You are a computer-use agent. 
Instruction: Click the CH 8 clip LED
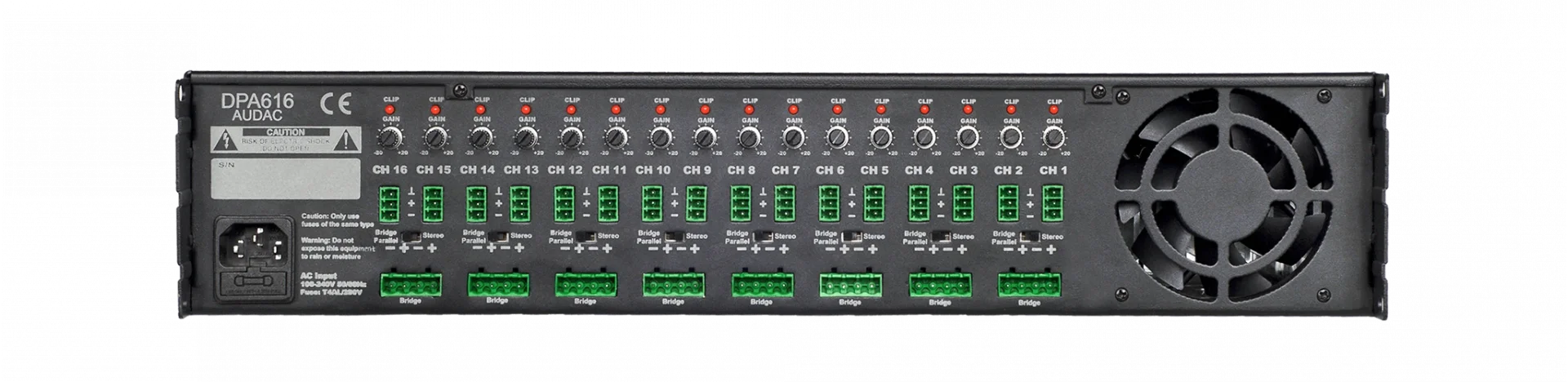coord(748,109)
